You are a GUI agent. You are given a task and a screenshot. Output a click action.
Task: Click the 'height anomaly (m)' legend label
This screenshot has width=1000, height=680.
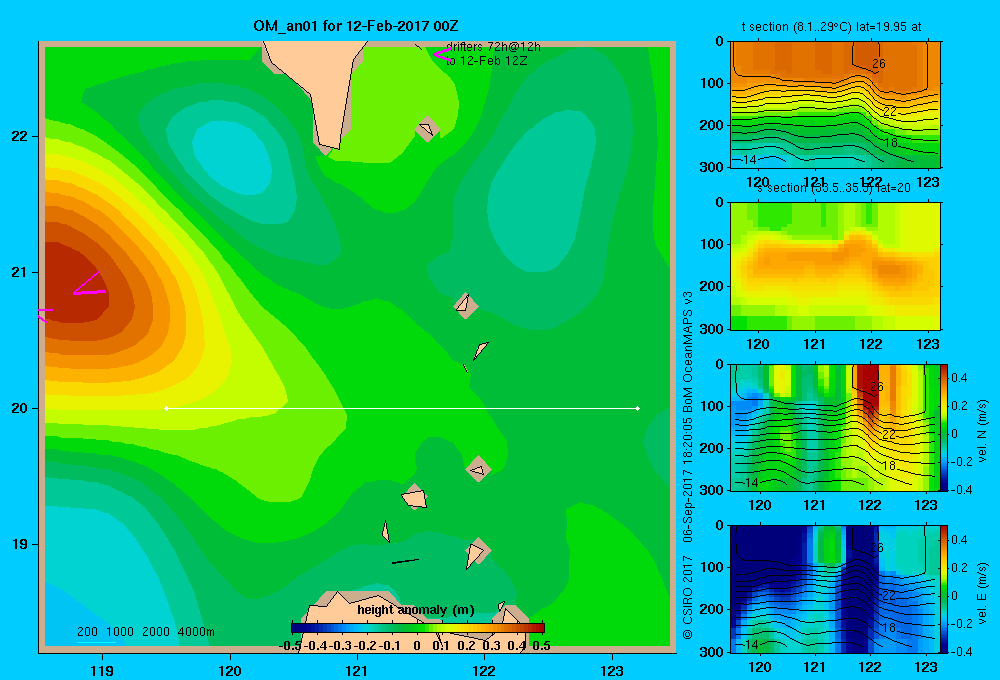pyautogui.click(x=416, y=610)
